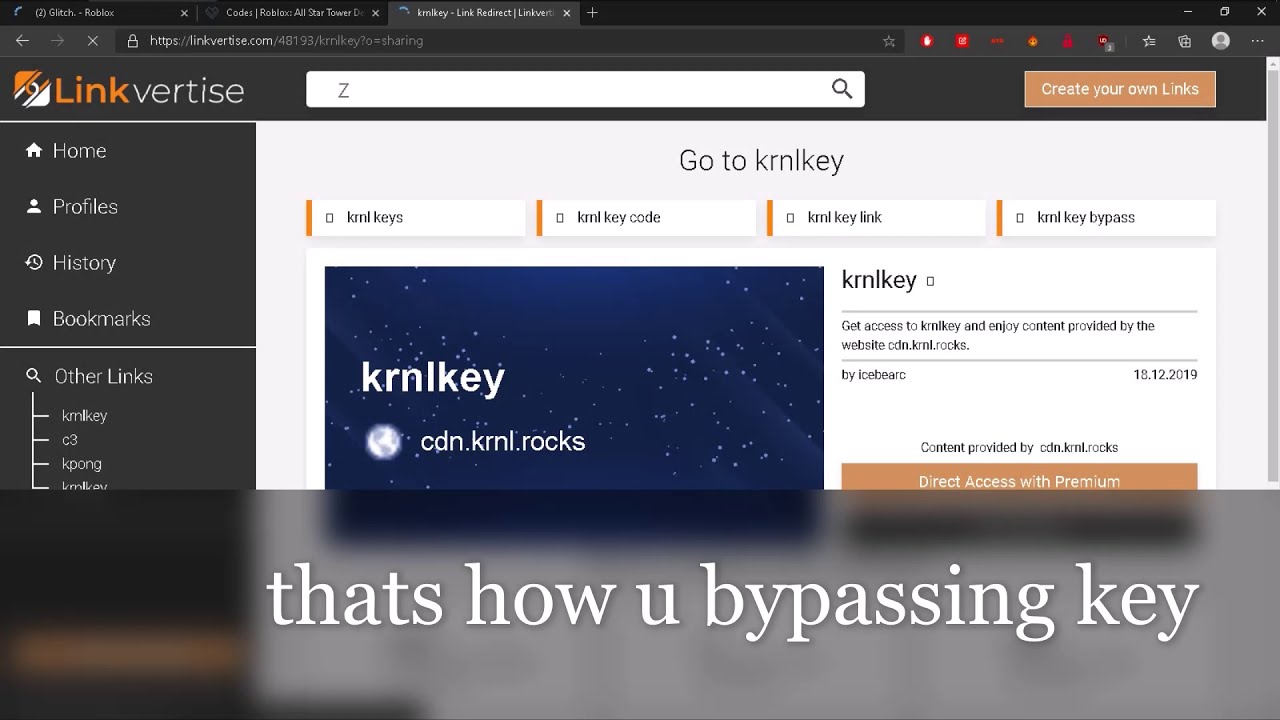Select c3 in Other Links list
Viewport: 1280px width, 720px height.
tap(69, 439)
